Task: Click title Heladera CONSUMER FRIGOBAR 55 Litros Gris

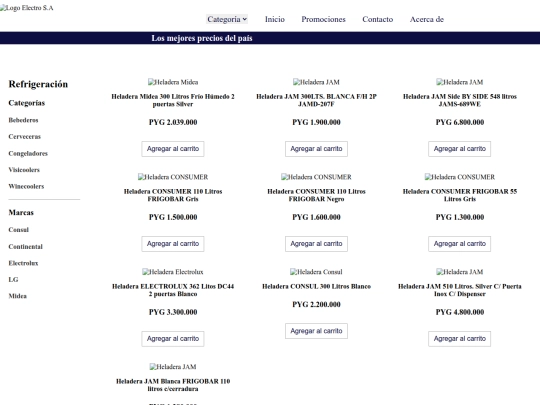Action: [x=460, y=195]
